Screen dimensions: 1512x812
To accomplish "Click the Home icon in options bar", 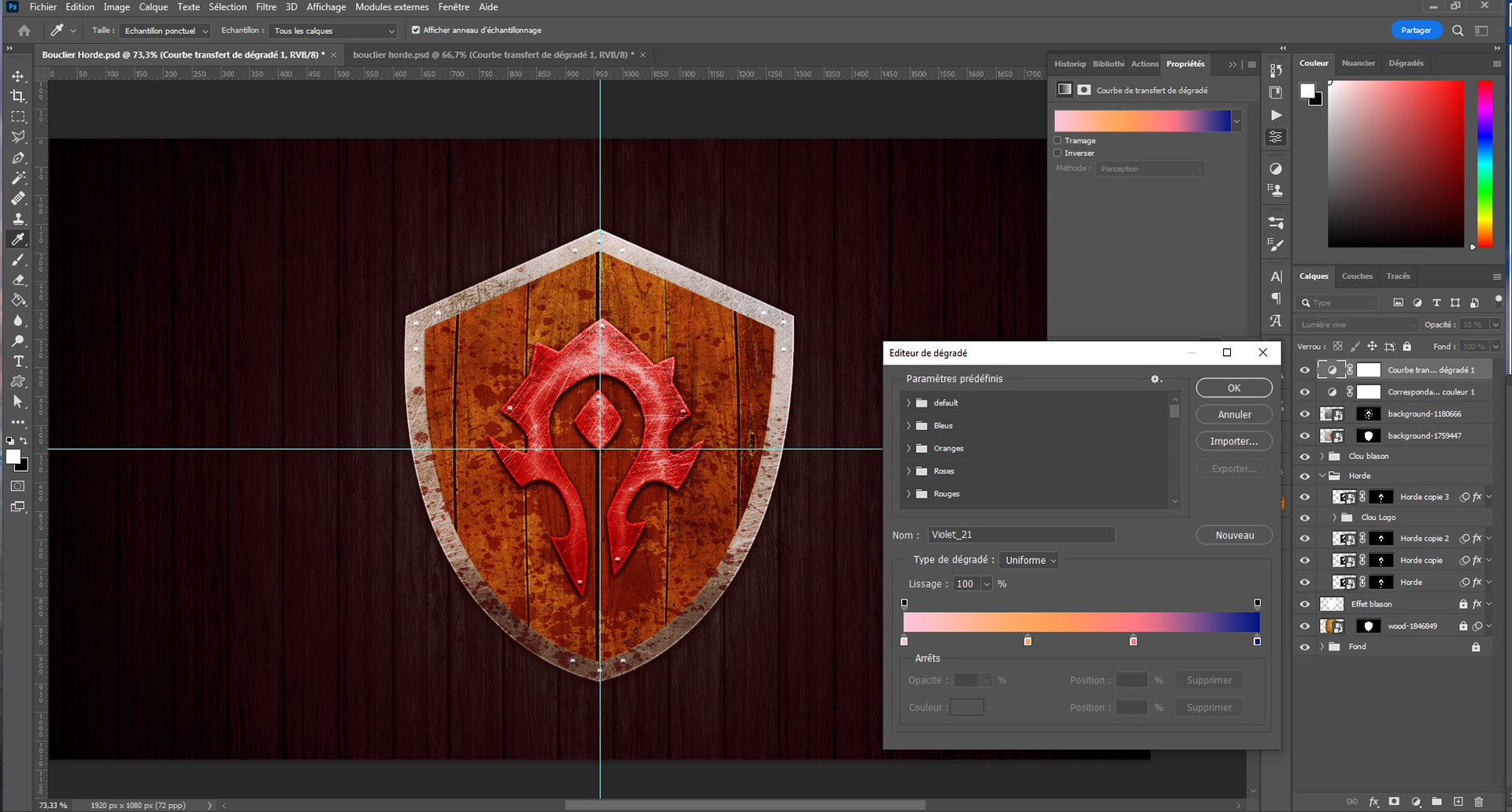I will [24, 31].
